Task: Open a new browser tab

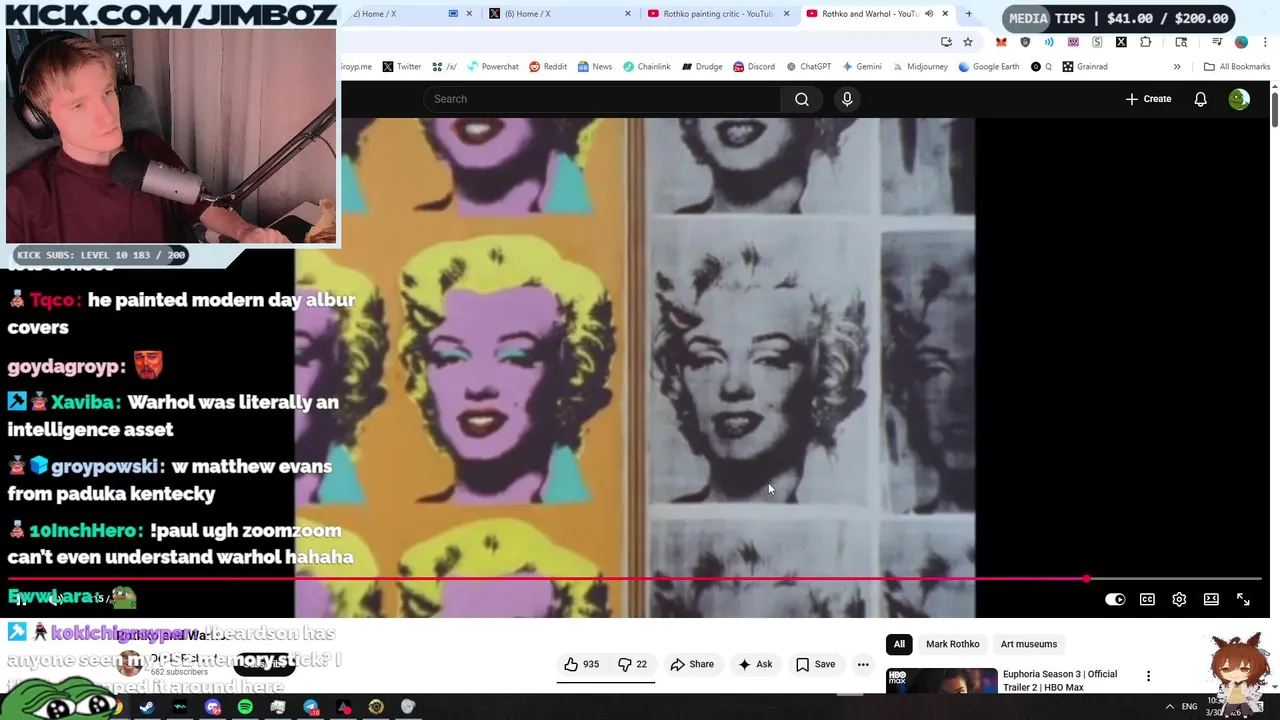Action: [968, 14]
